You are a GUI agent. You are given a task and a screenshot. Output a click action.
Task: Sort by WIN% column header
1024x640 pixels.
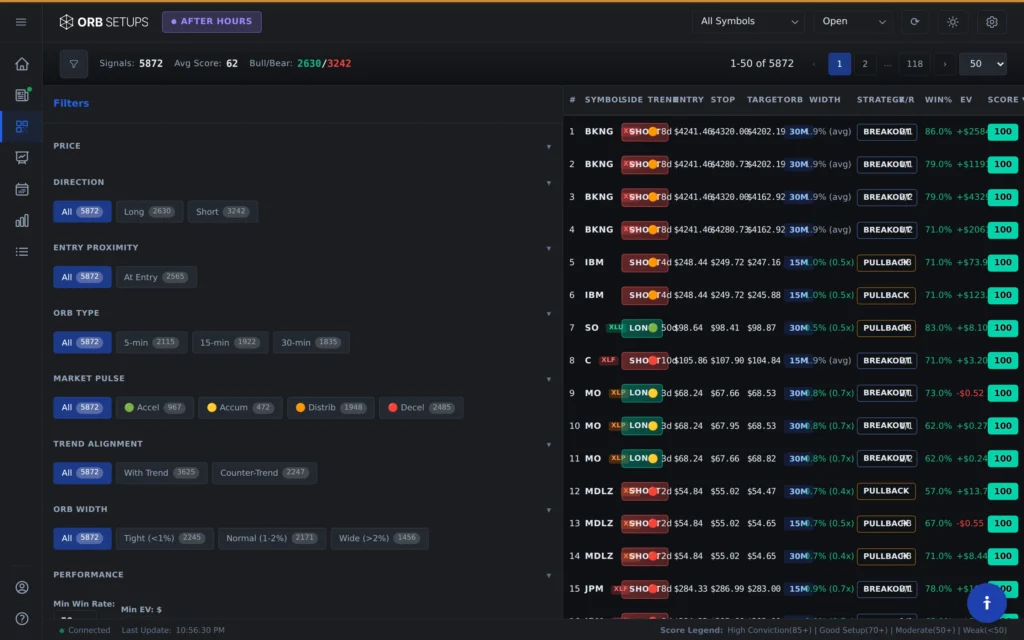tap(938, 100)
